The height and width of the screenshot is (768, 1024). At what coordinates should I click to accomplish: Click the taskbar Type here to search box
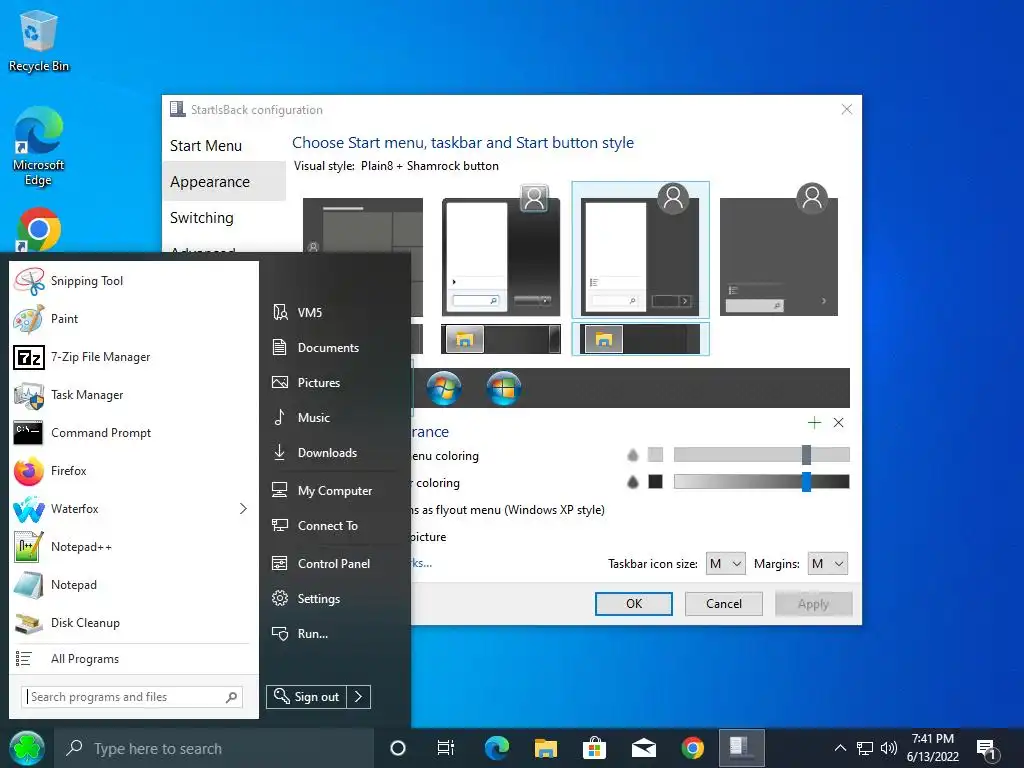(214, 748)
